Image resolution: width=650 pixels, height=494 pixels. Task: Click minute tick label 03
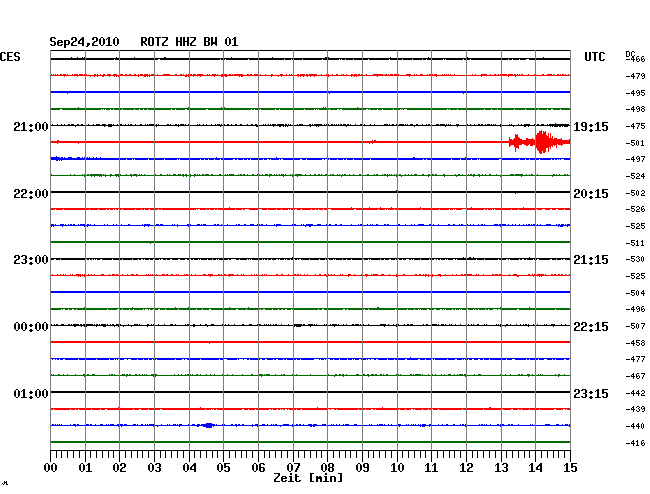154,468
